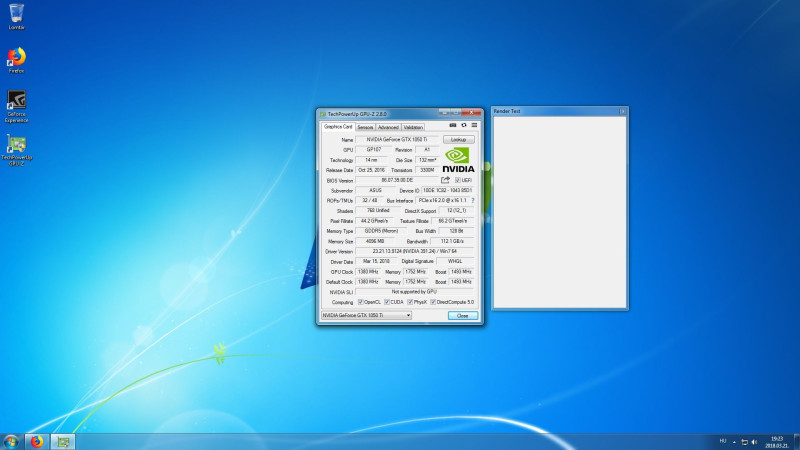This screenshot has height=450, width=800.
Task: Click the GPU field showing GP107
Action: click(373, 149)
